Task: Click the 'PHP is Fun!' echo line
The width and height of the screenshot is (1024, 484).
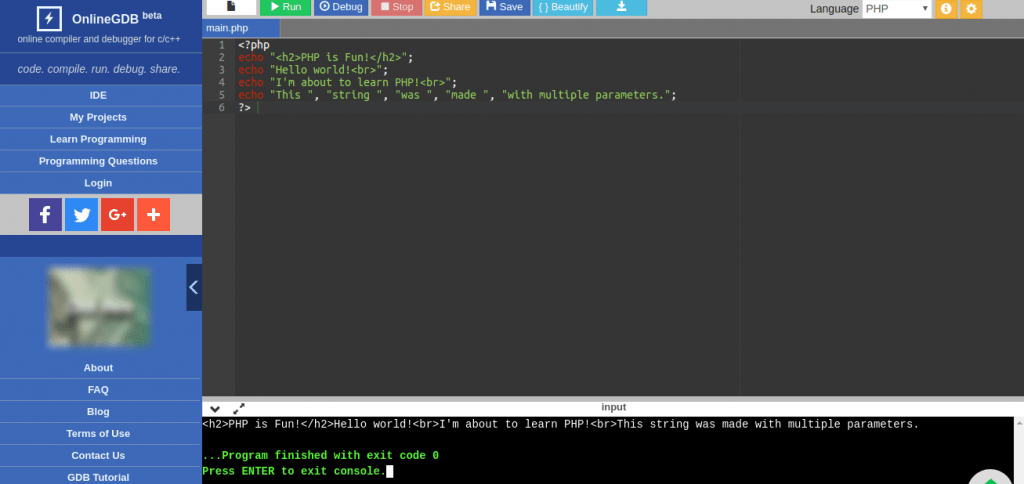Action: (x=326, y=57)
